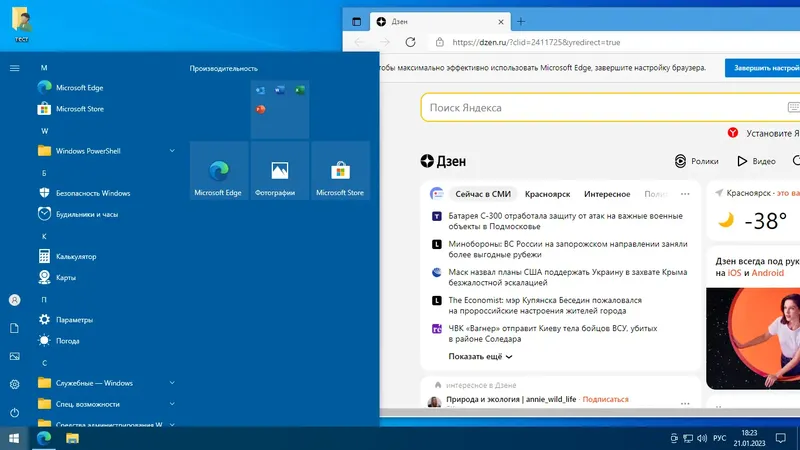Open Settings gear in Start sidebar
800x450 pixels.
pos(14,384)
